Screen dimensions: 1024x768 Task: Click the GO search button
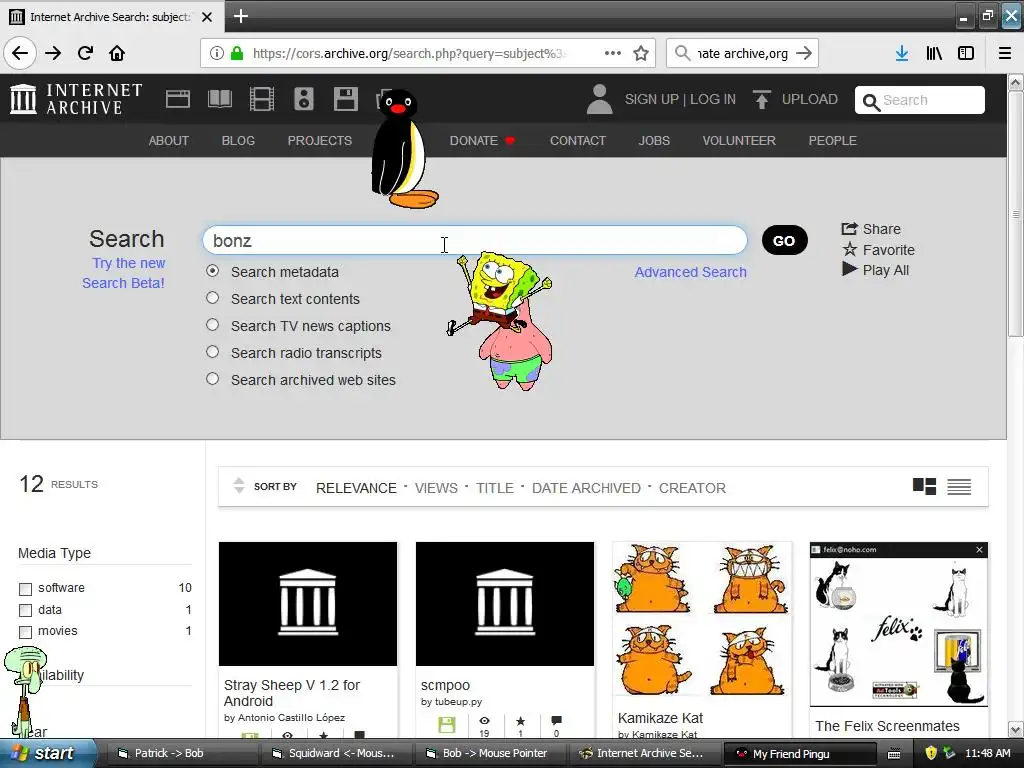(784, 240)
